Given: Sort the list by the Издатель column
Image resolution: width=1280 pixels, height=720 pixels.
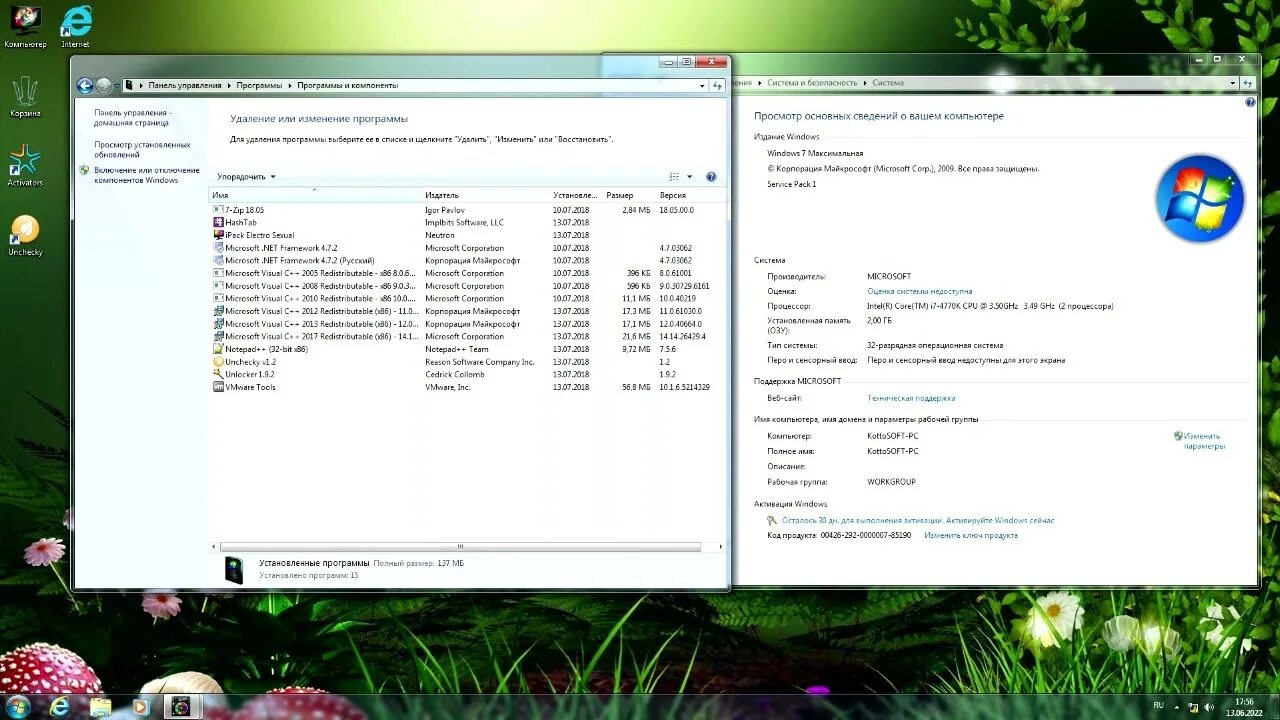Looking at the screenshot, I should pyautogui.click(x=486, y=195).
